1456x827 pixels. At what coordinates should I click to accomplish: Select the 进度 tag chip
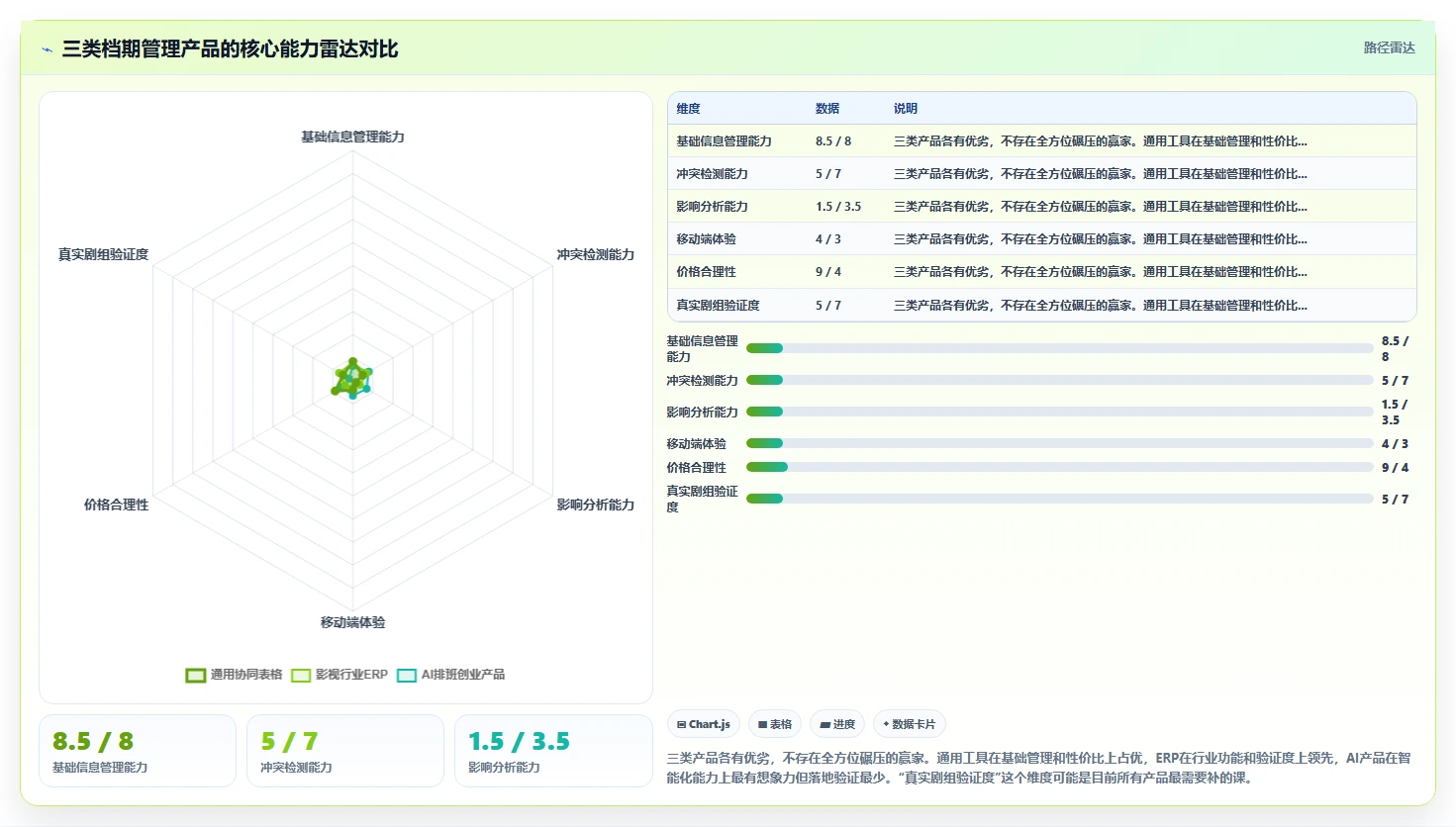click(837, 724)
